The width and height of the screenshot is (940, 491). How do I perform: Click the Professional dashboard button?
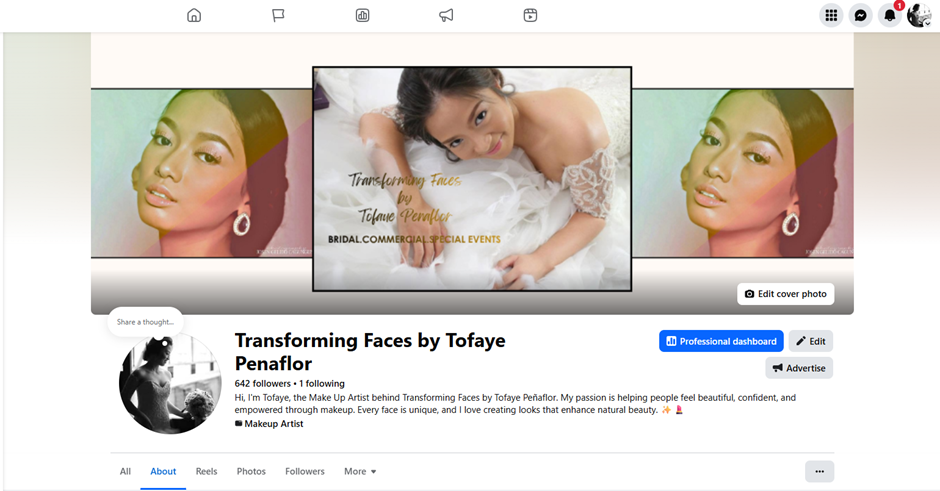pyautogui.click(x=721, y=341)
